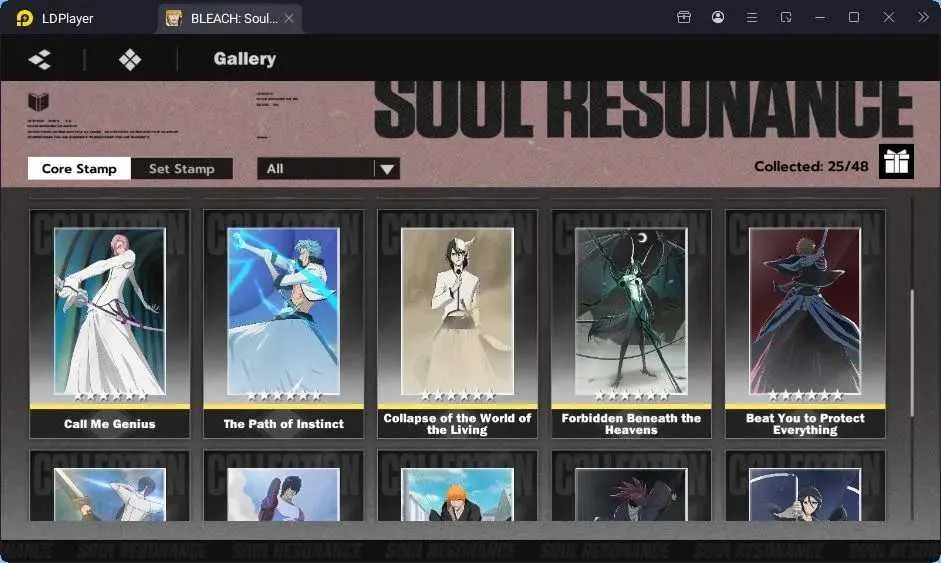Open the LDPlayer store icon
Viewport: 941px width, 563px height.
click(684, 17)
